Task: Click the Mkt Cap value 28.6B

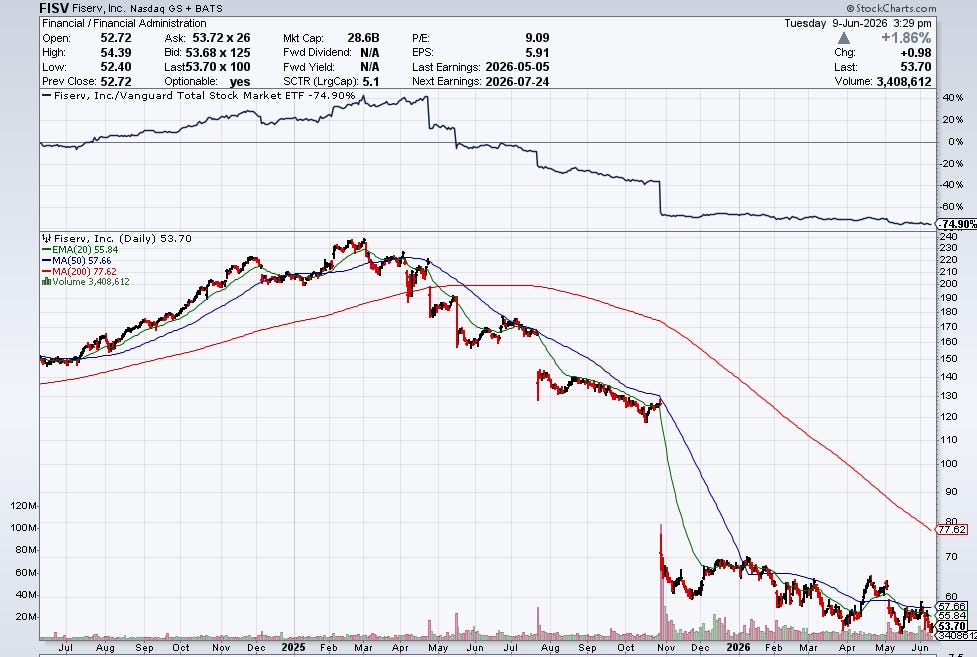Action: tap(363, 38)
